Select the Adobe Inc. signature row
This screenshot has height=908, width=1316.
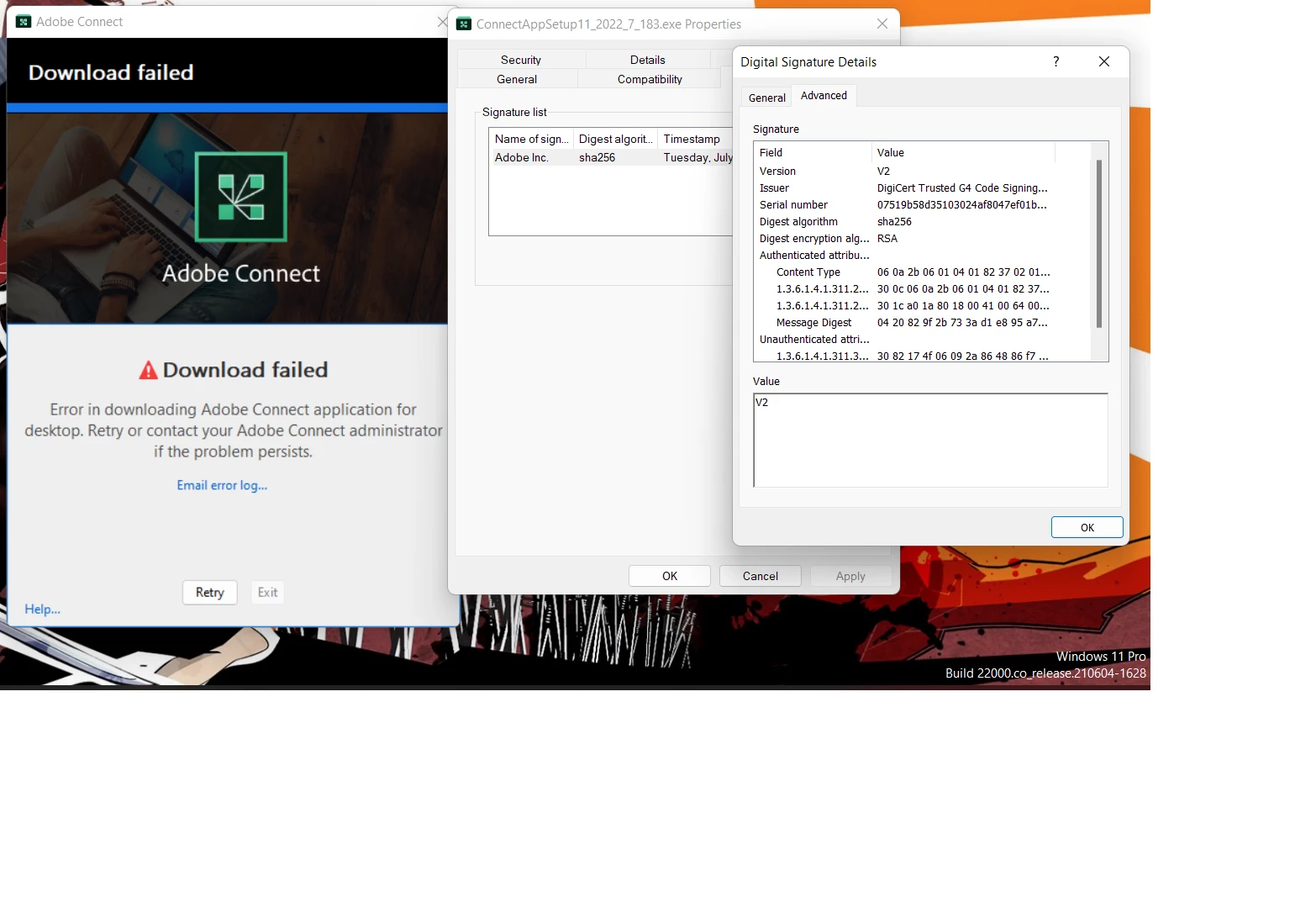point(611,157)
